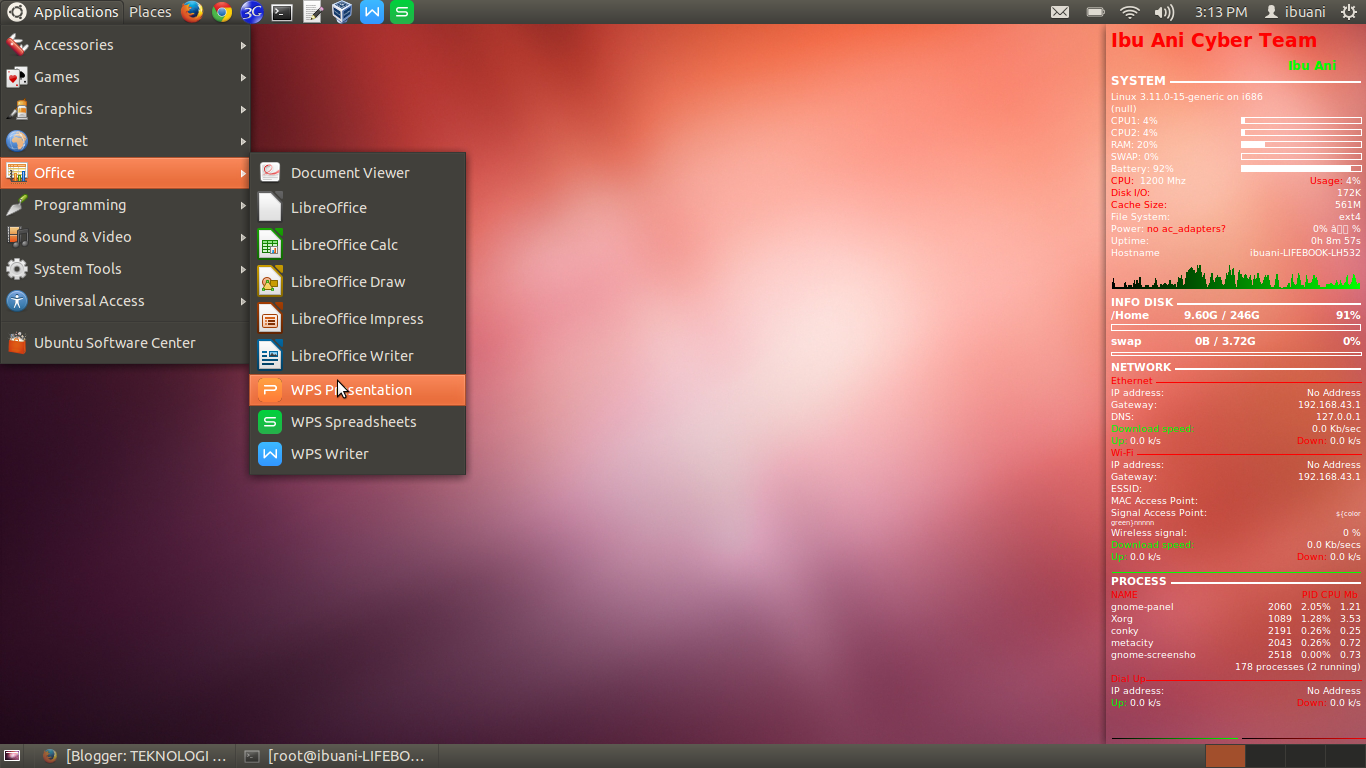This screenshot has height=768, width=1366.
Task: Launch WPS Spreadsheets from the top panel
Action: pyautogui.click(x=402, y=12)
